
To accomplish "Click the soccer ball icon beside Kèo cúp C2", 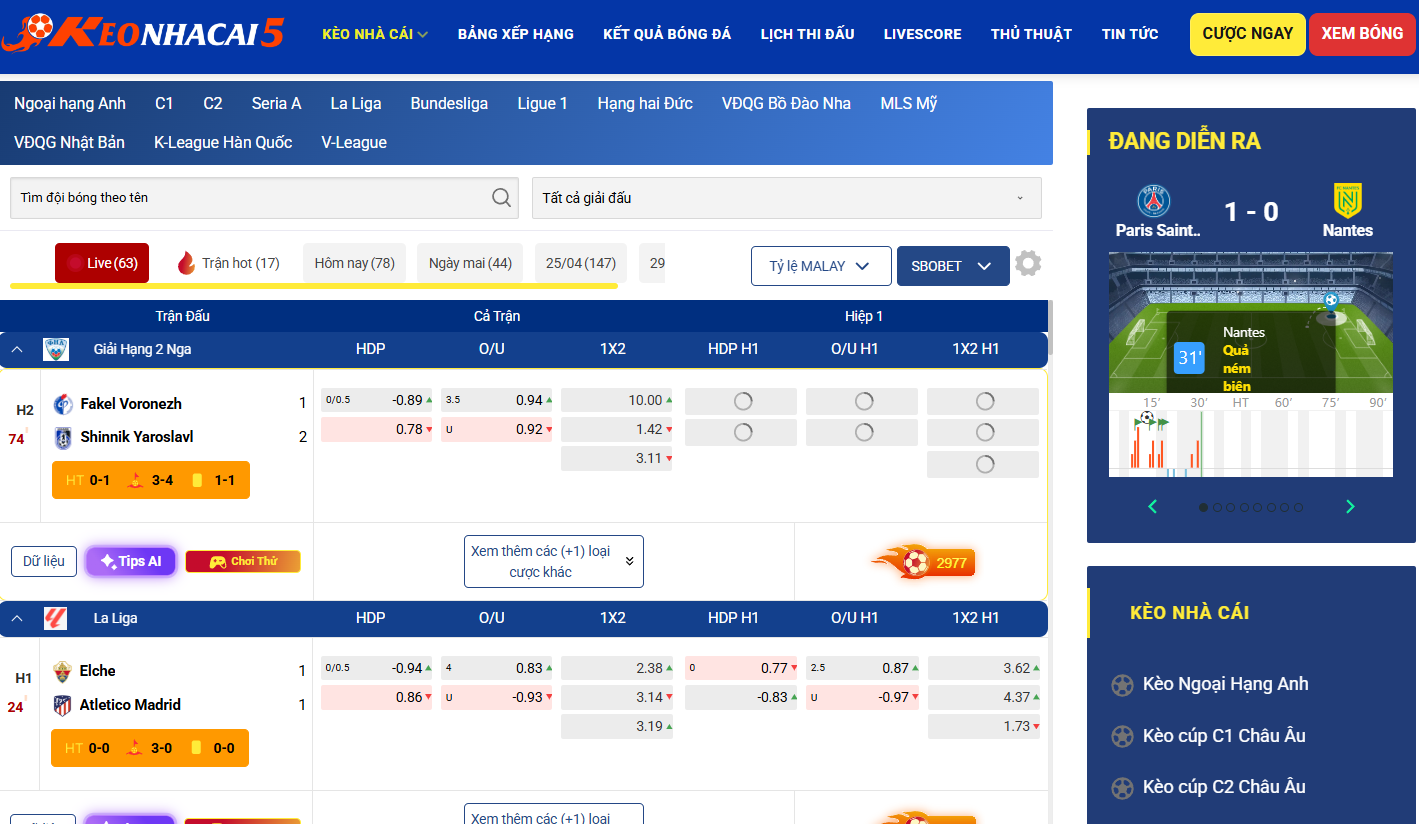I will 1122,787.
